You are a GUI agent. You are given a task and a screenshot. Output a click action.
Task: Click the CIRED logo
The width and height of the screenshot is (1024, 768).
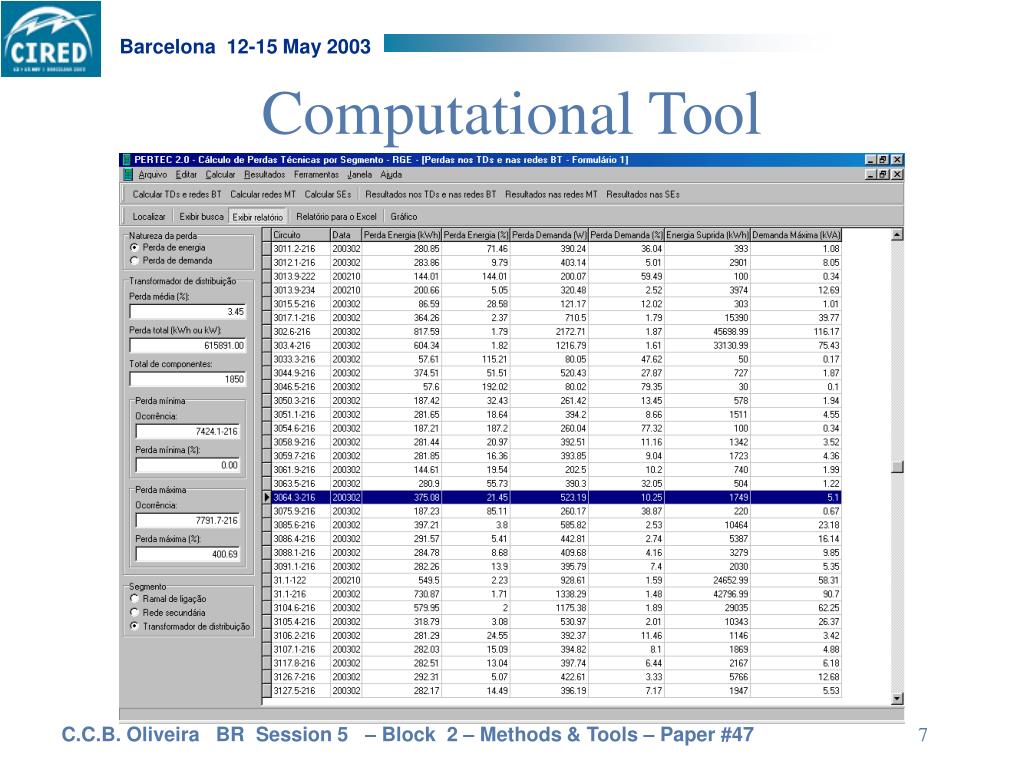point(50,40)
